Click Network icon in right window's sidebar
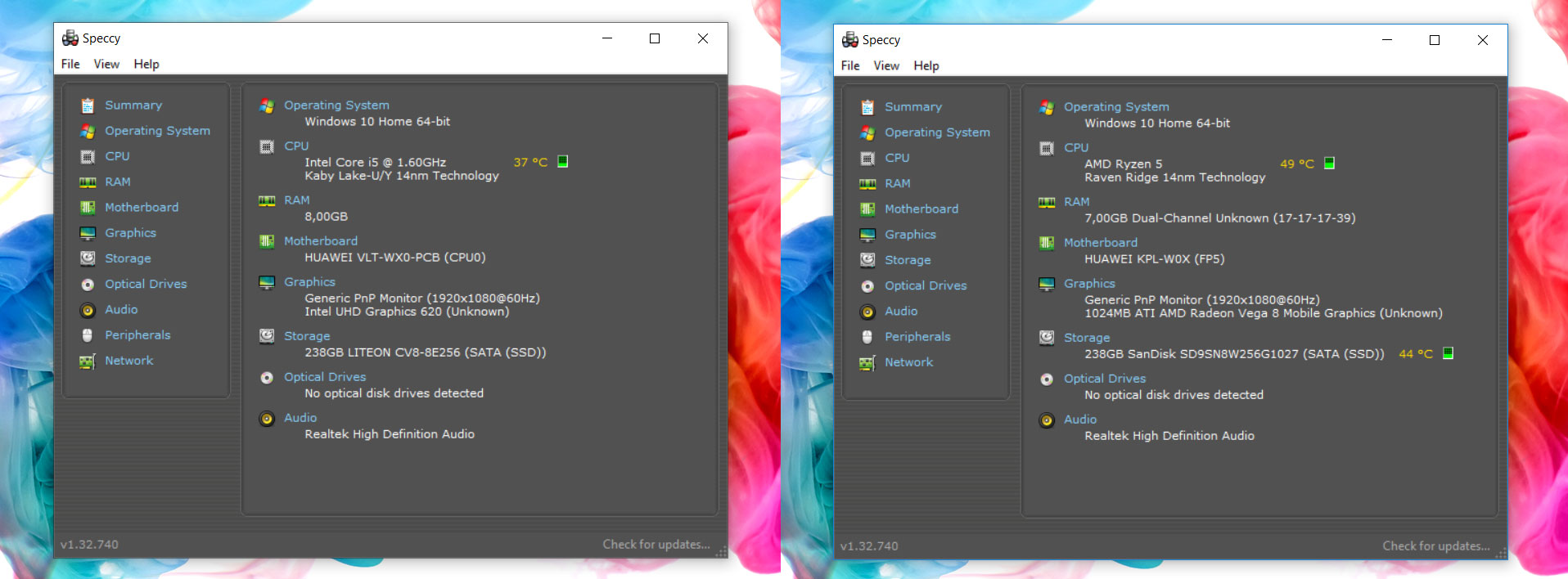Image resolution: width=1568 pixels, height=579 pixels. point(867,363)
